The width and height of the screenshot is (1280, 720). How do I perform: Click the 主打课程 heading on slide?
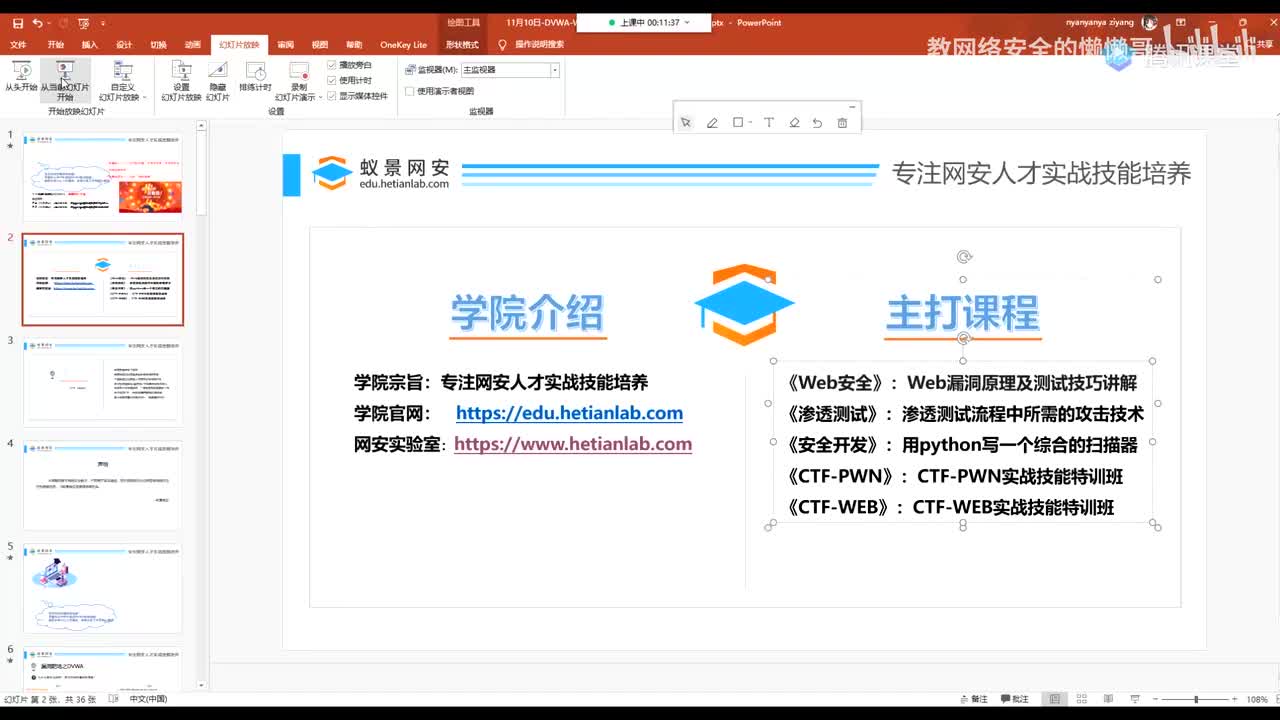[x=962, y=313]
